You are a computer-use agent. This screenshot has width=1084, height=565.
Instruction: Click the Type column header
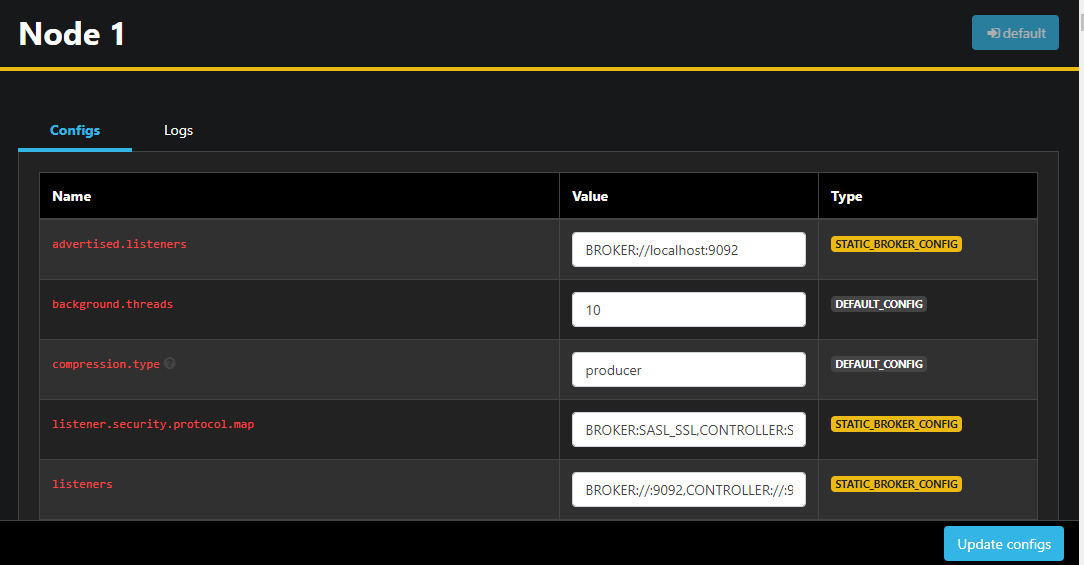click(x=846, y=196)
